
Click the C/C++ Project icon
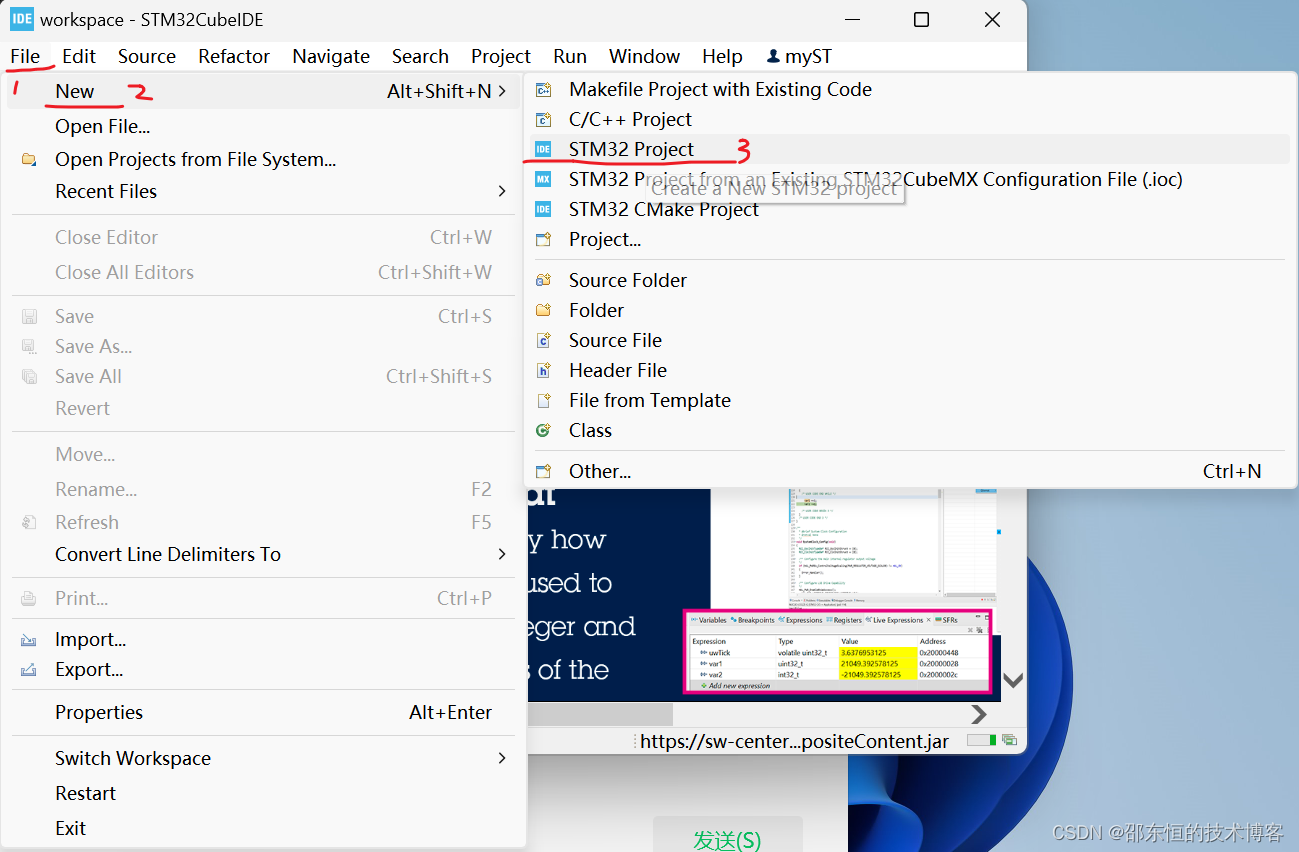[543, 119]
